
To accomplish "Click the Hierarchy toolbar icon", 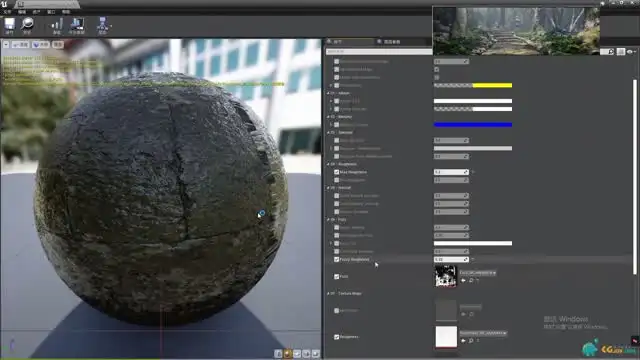I will pos(102,24).
